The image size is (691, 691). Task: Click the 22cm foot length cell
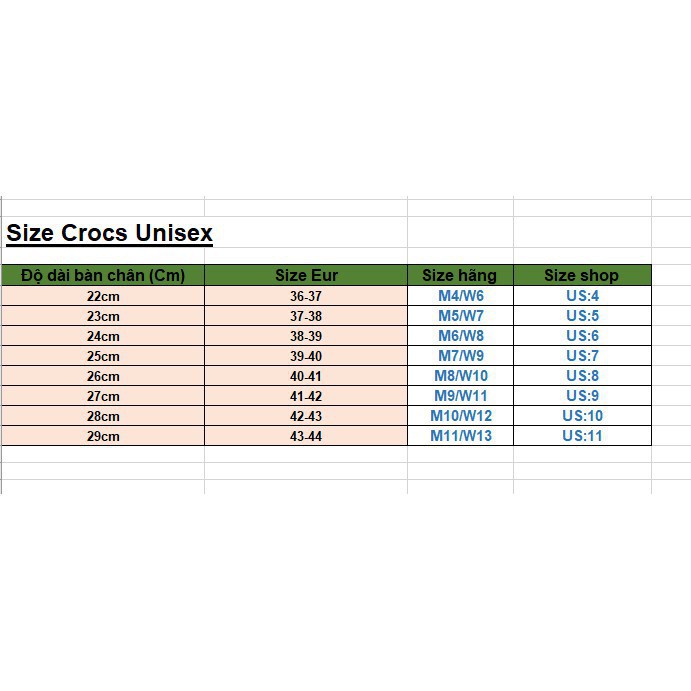coord(103,296)
